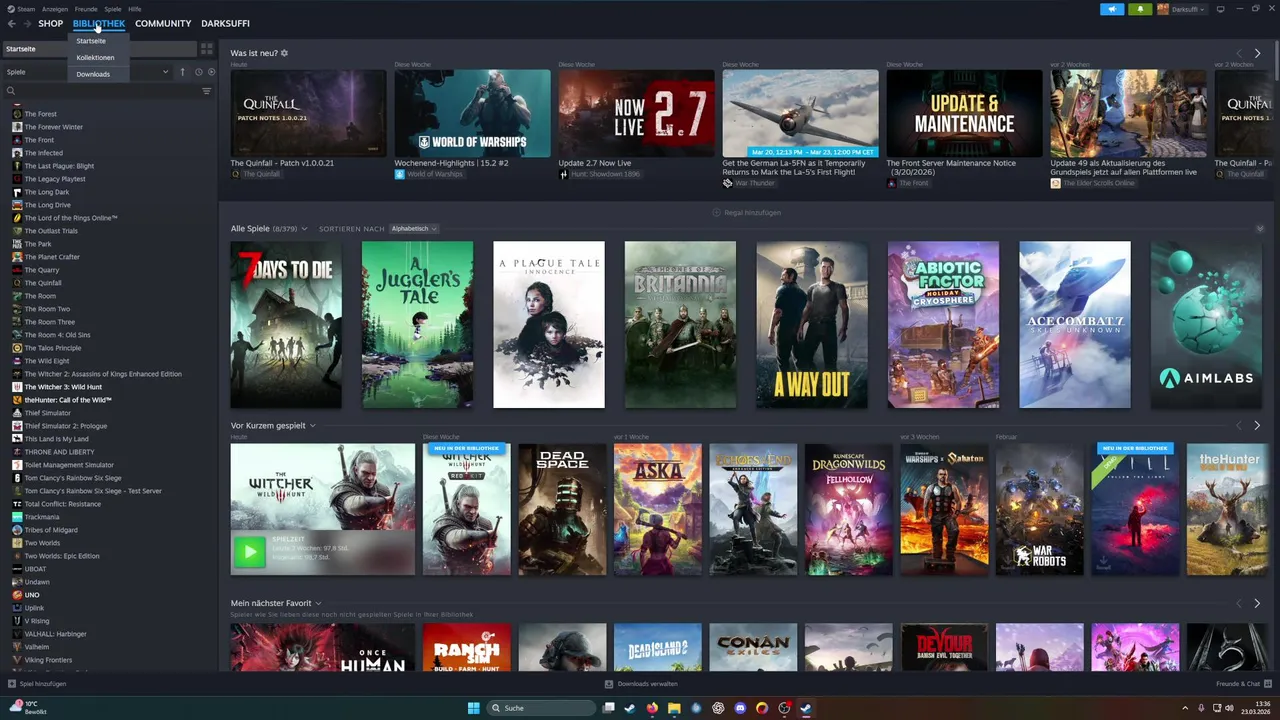Open the DARKSUFFI profile tab
The image size is (1280, 720).
pyautogui.click(x=225, y=23)
